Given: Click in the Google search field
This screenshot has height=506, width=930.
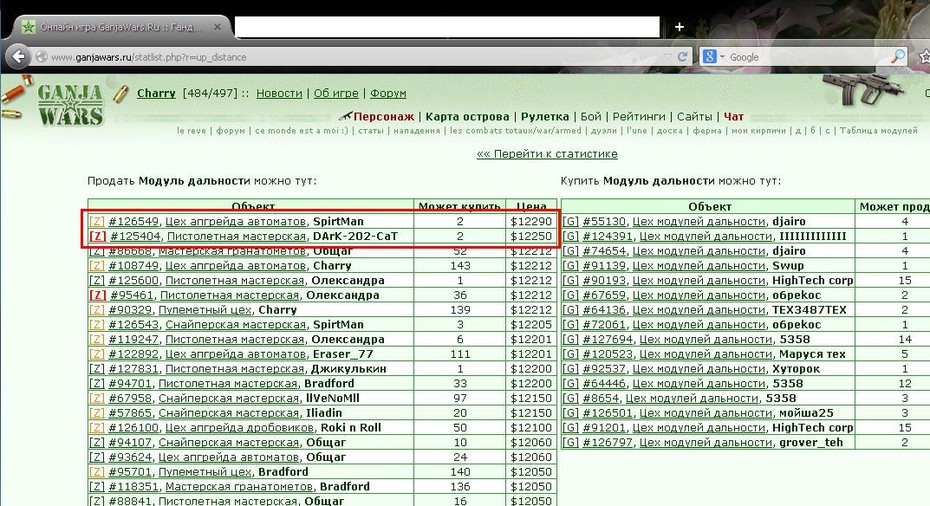Looking at the screenshot, I should (x=808, y=57).
